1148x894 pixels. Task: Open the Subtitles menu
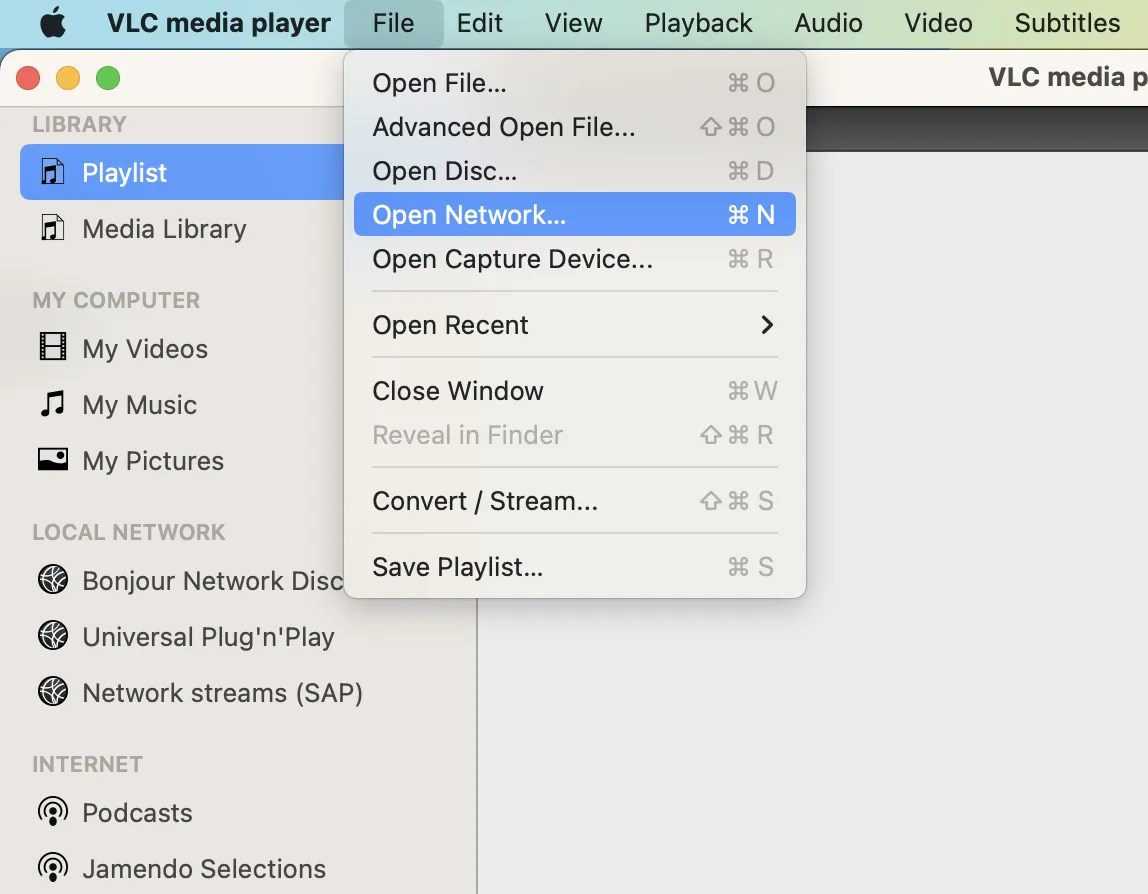[1067, 23]
